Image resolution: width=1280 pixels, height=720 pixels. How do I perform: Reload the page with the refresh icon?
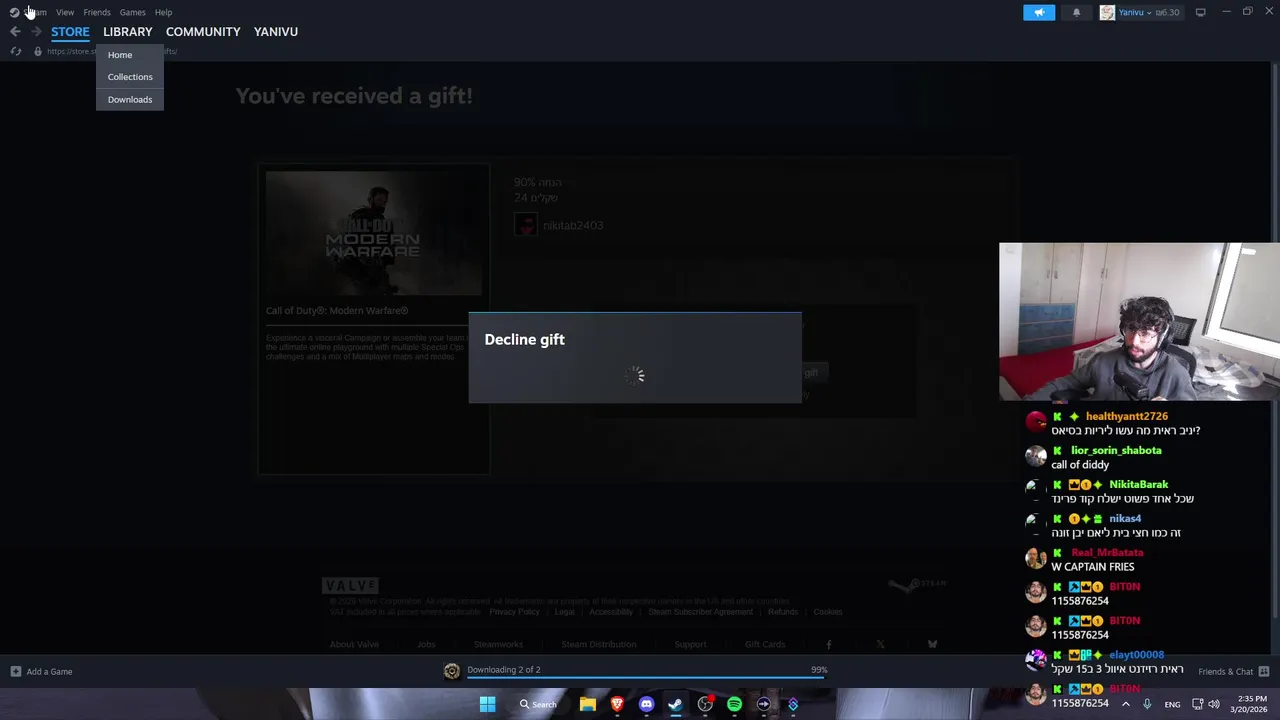(15, 51)
